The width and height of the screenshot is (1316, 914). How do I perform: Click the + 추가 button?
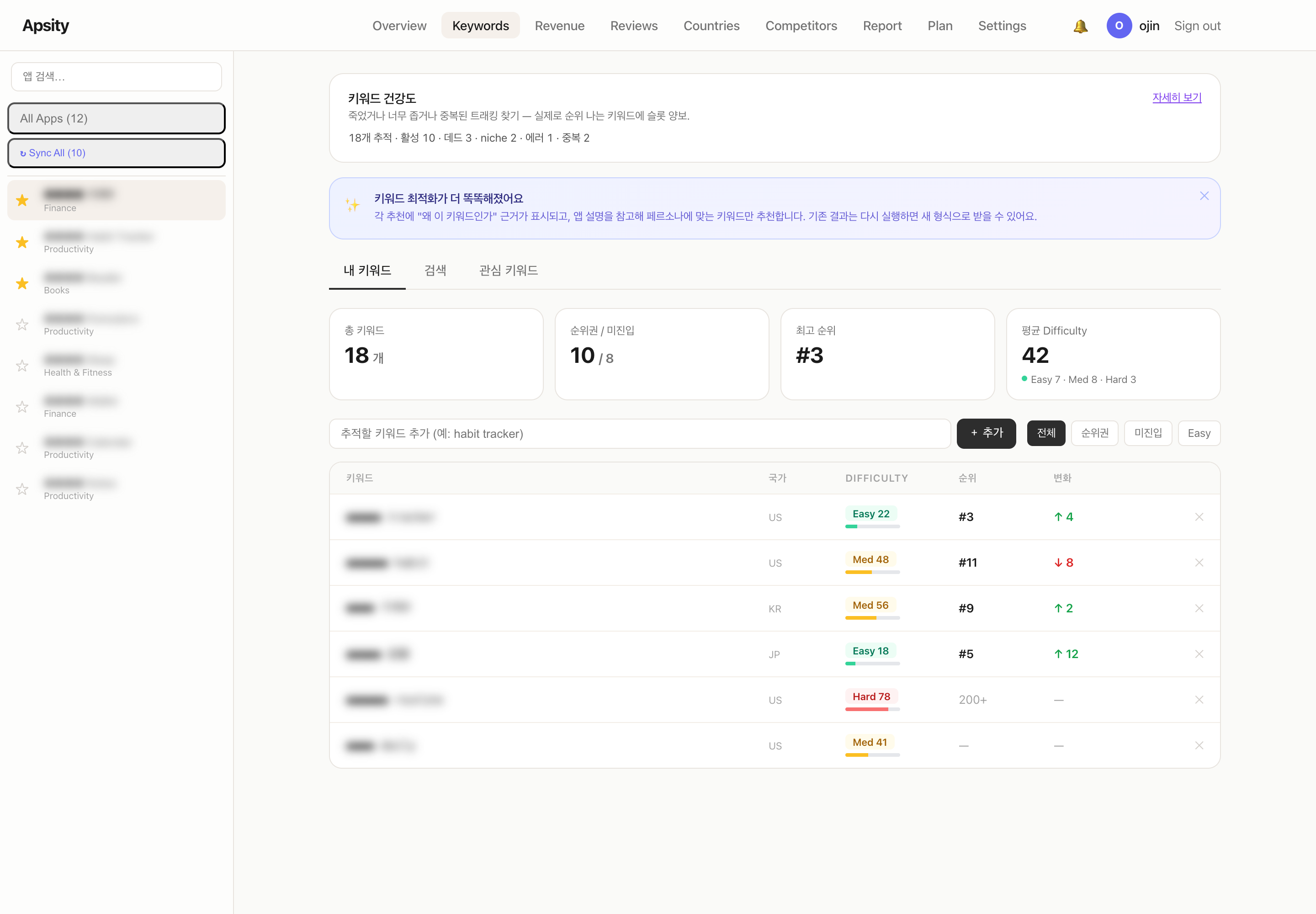pos(986,434)
